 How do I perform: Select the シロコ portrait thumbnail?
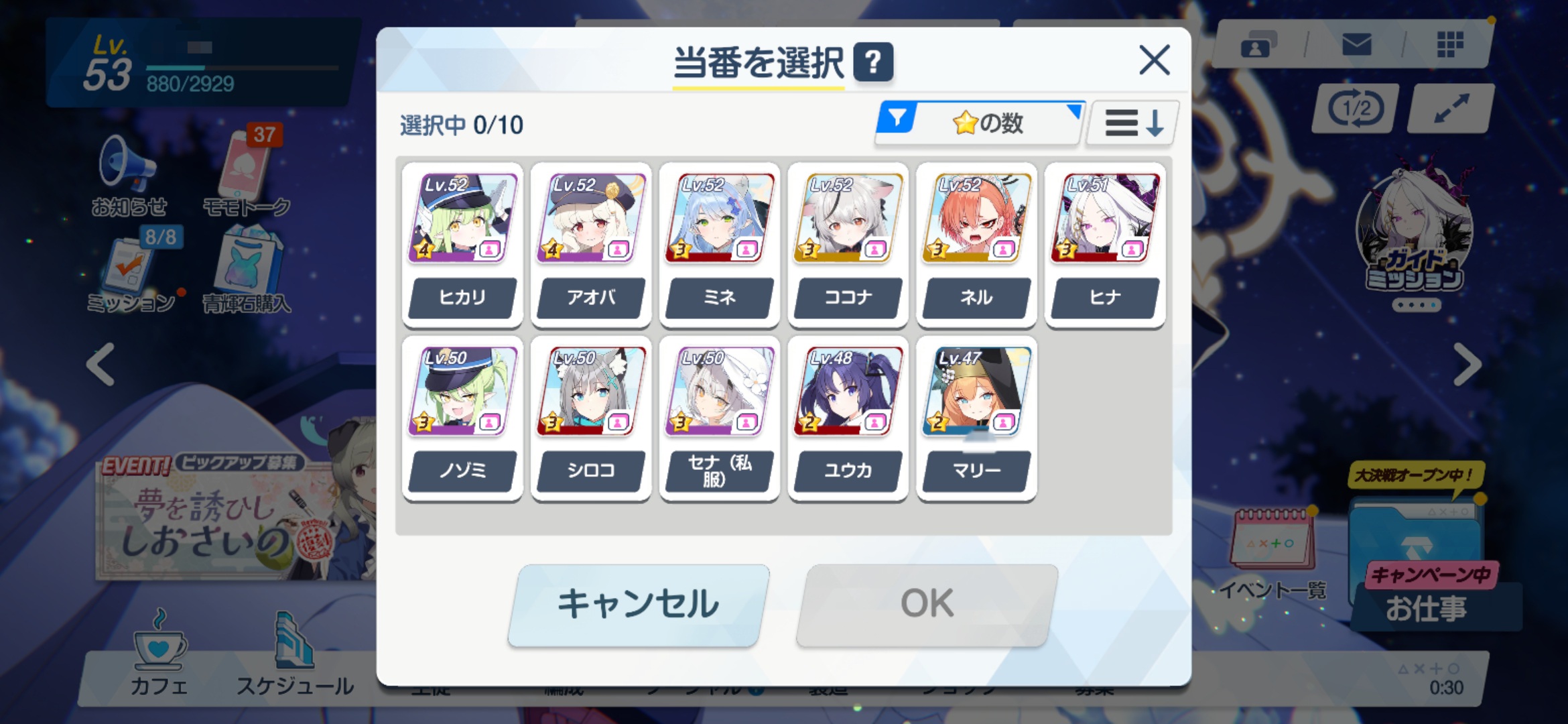point(591,391)
